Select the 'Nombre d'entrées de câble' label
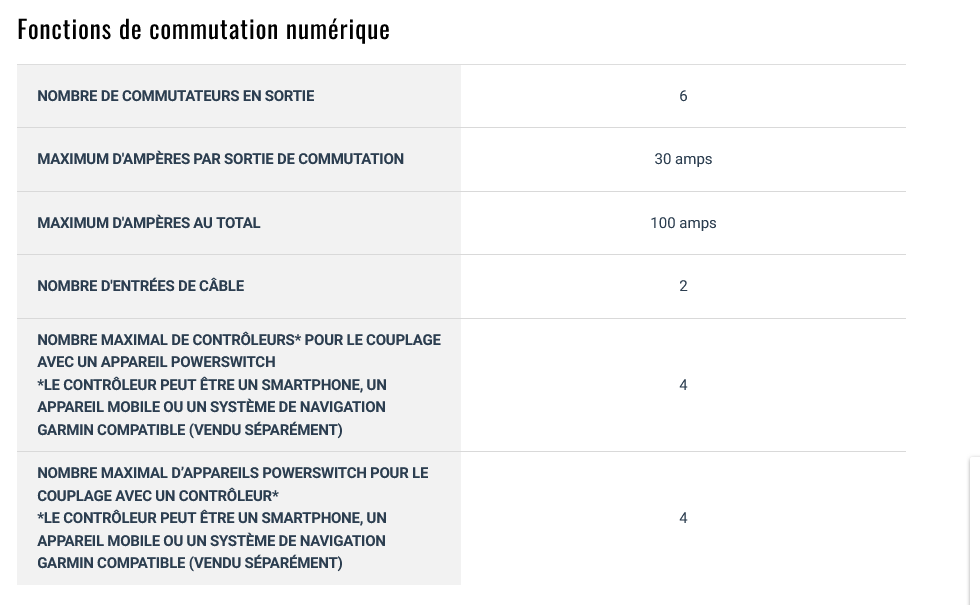 141,286
